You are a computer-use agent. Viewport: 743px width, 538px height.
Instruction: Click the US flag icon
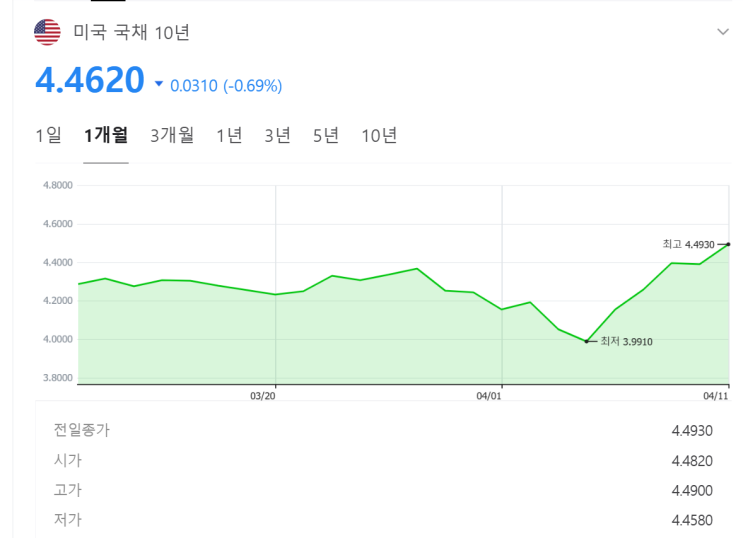tap(47, 32)
